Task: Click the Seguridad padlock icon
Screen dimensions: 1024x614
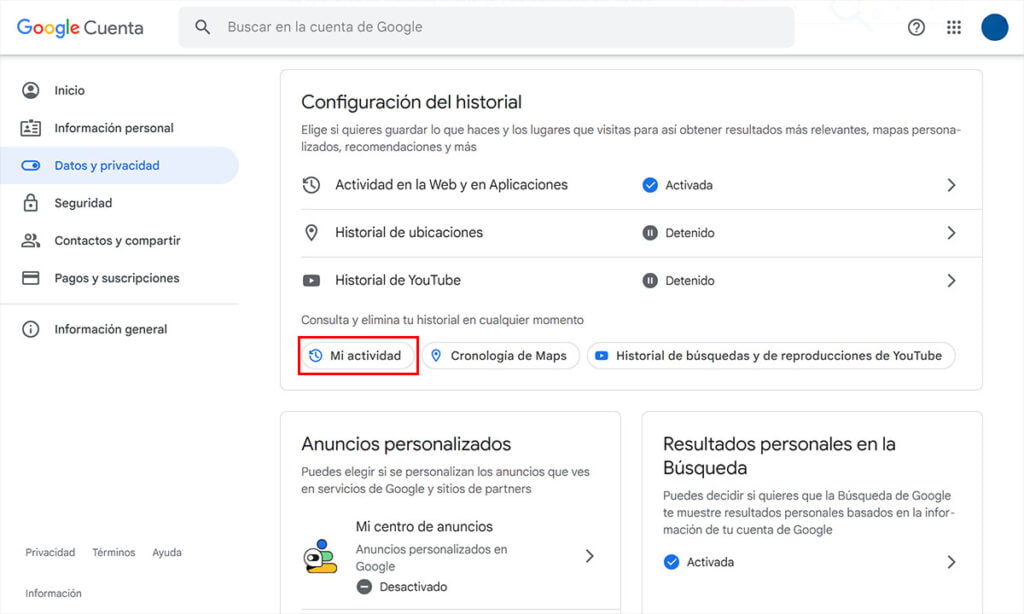Action: (x=31, y=202)
